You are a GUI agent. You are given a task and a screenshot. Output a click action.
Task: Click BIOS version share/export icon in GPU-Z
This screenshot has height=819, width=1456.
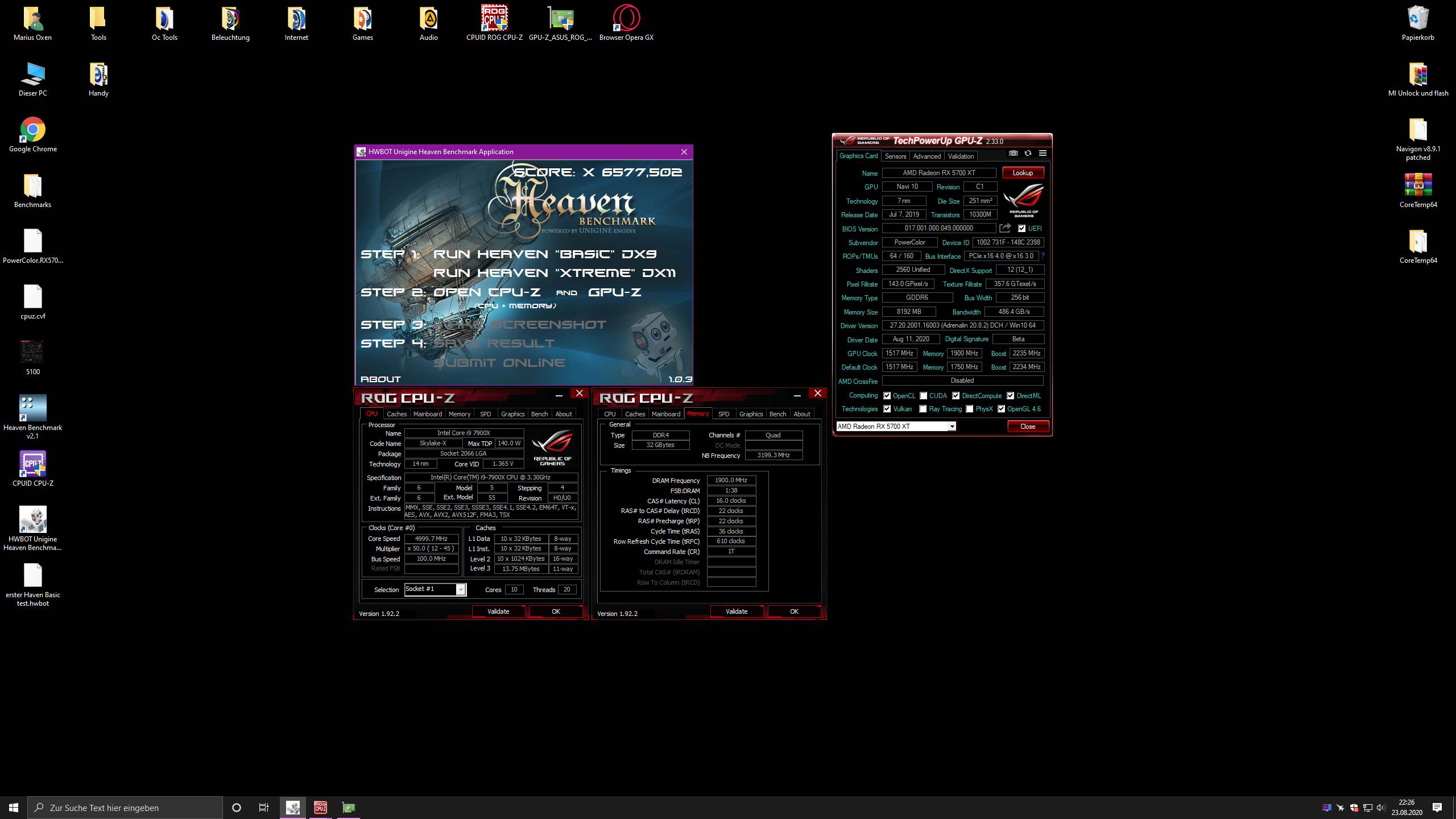[1005, 228]
